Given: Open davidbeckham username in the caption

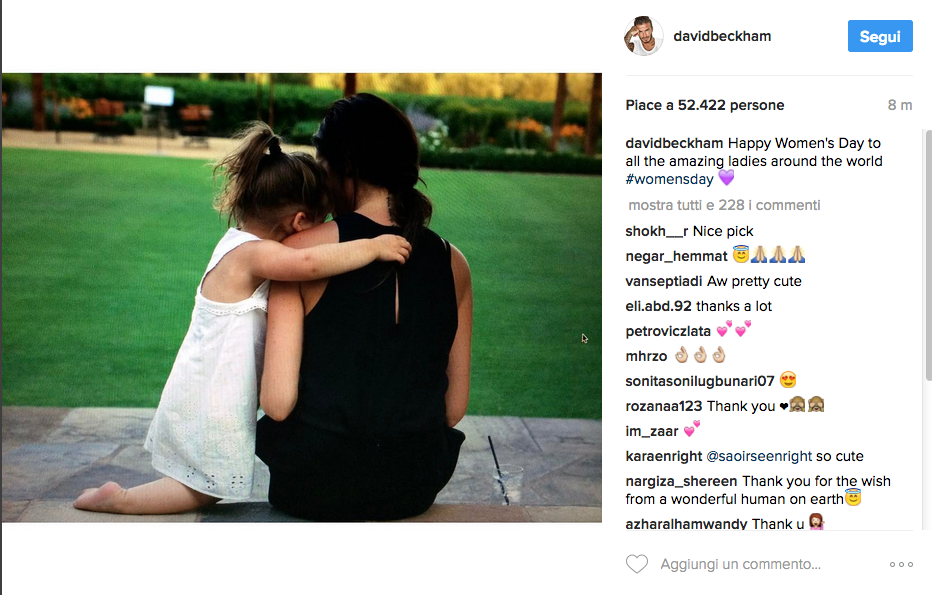Looking at the screenshot, I should [674, 143].
